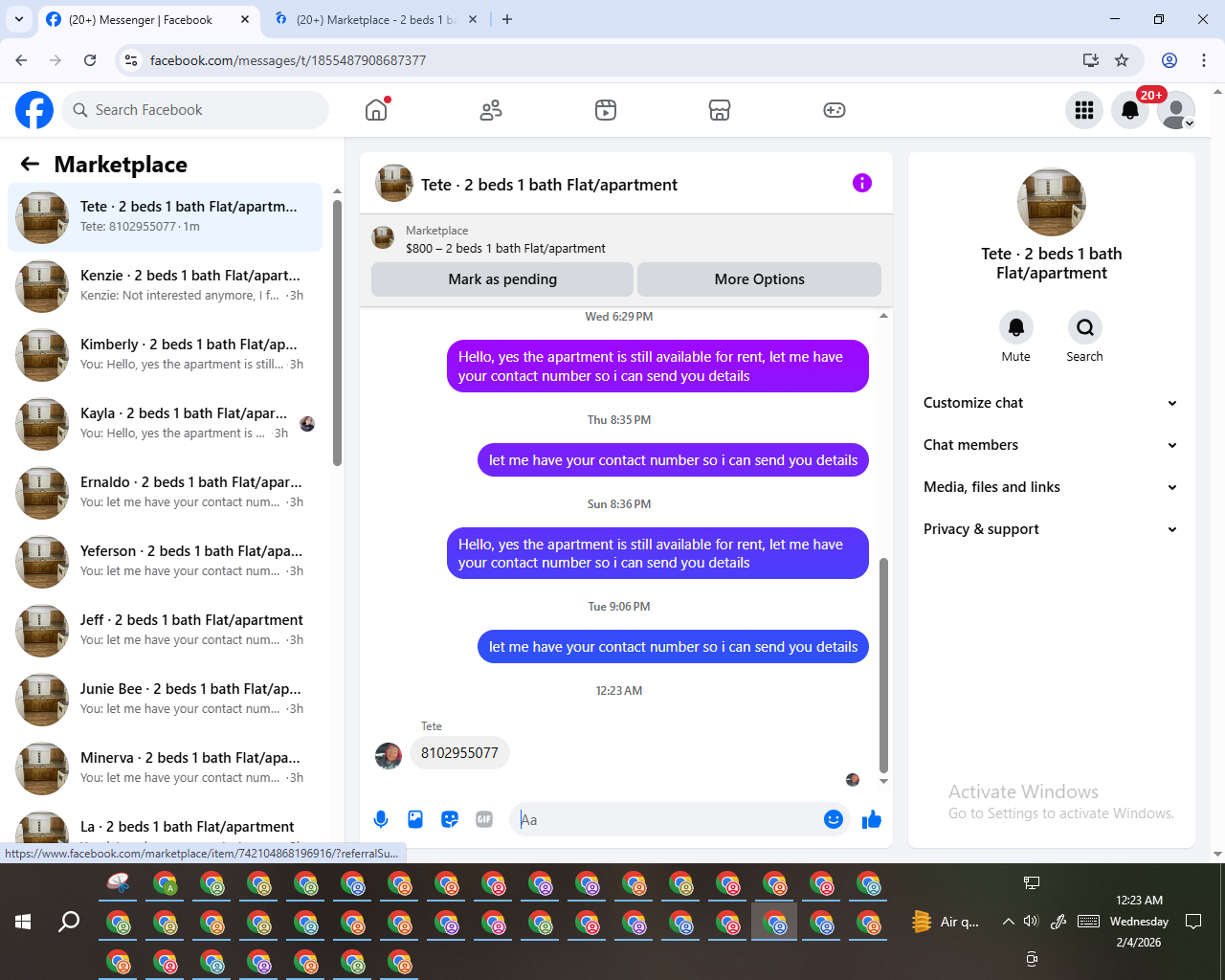The height and width of the screenshot is (980, 1225).
Task: Open the notifications bell with 20+ badge
Action: tap(1130, 110)
